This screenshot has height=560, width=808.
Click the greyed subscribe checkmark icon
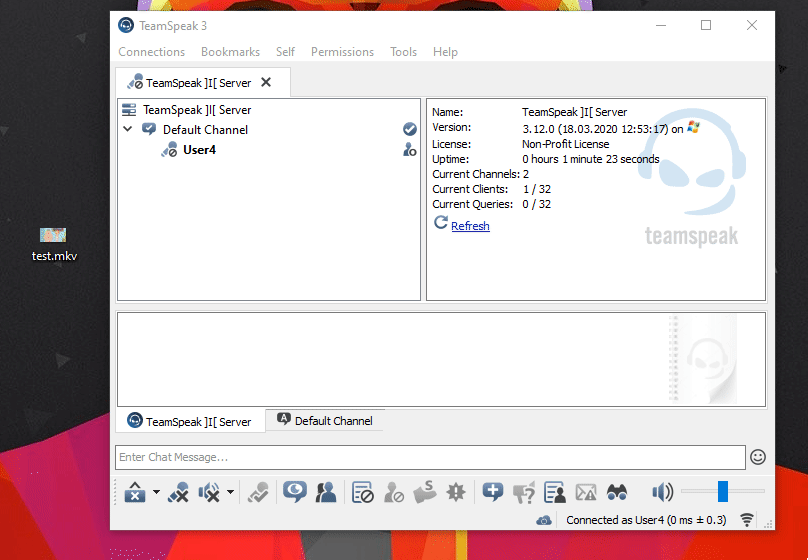tap(258, 493)
